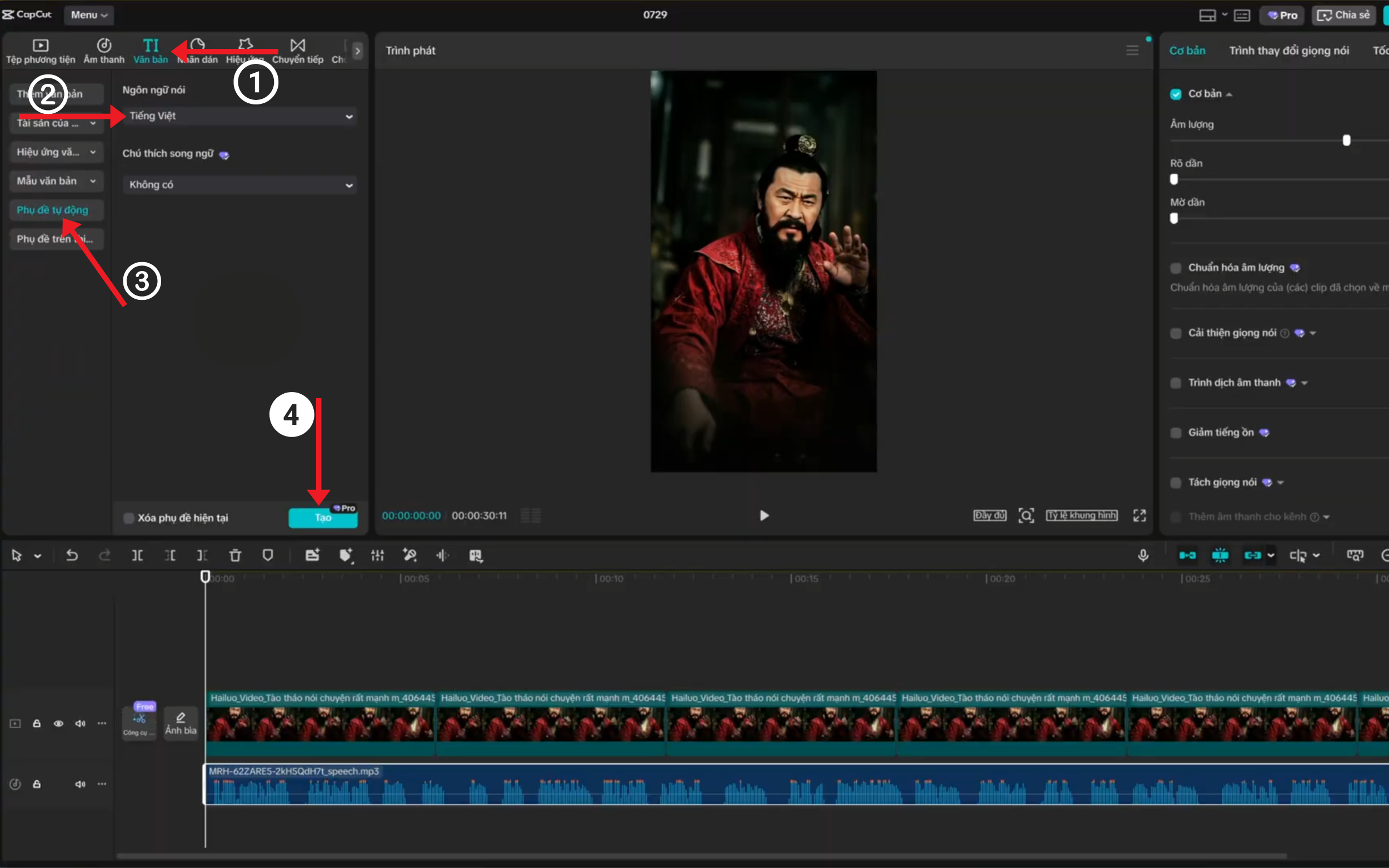1389x868 pixels.
Task: Click the microphone record voiceover icon
Action: (x=1143, y=555)
